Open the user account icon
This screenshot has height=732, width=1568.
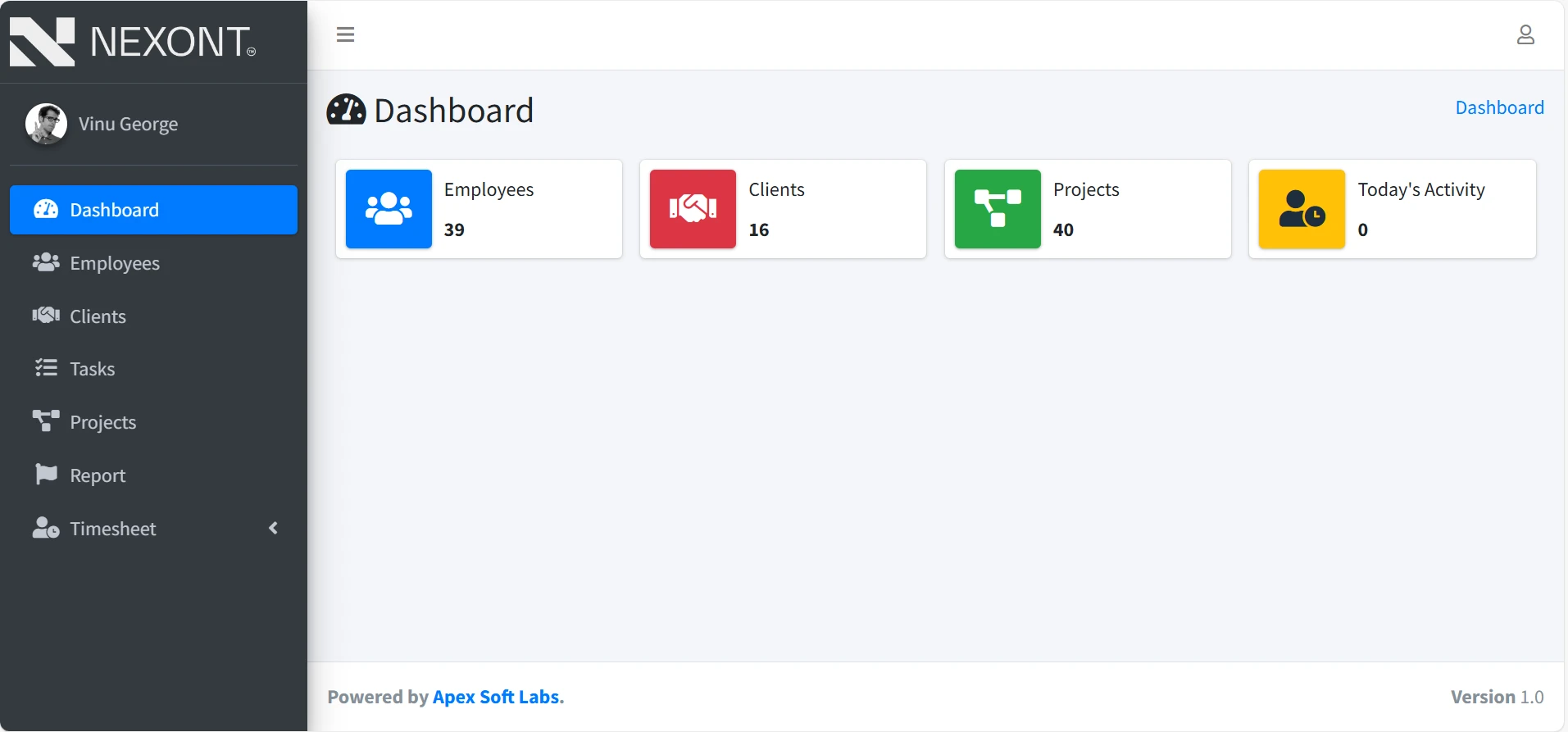pos(1525,34)
